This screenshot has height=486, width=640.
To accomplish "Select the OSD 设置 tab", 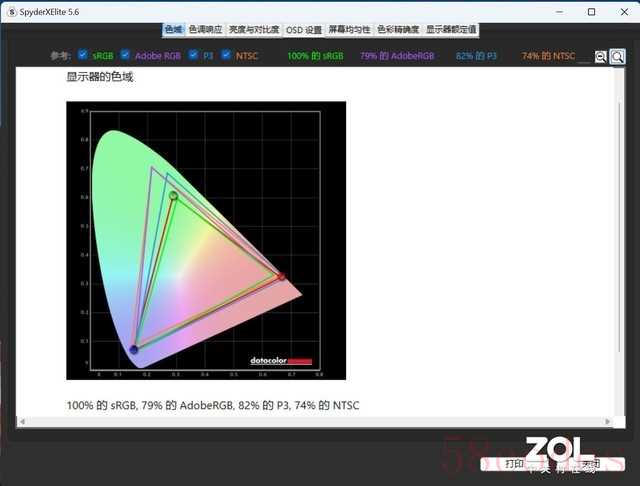I will click(304, 30).
